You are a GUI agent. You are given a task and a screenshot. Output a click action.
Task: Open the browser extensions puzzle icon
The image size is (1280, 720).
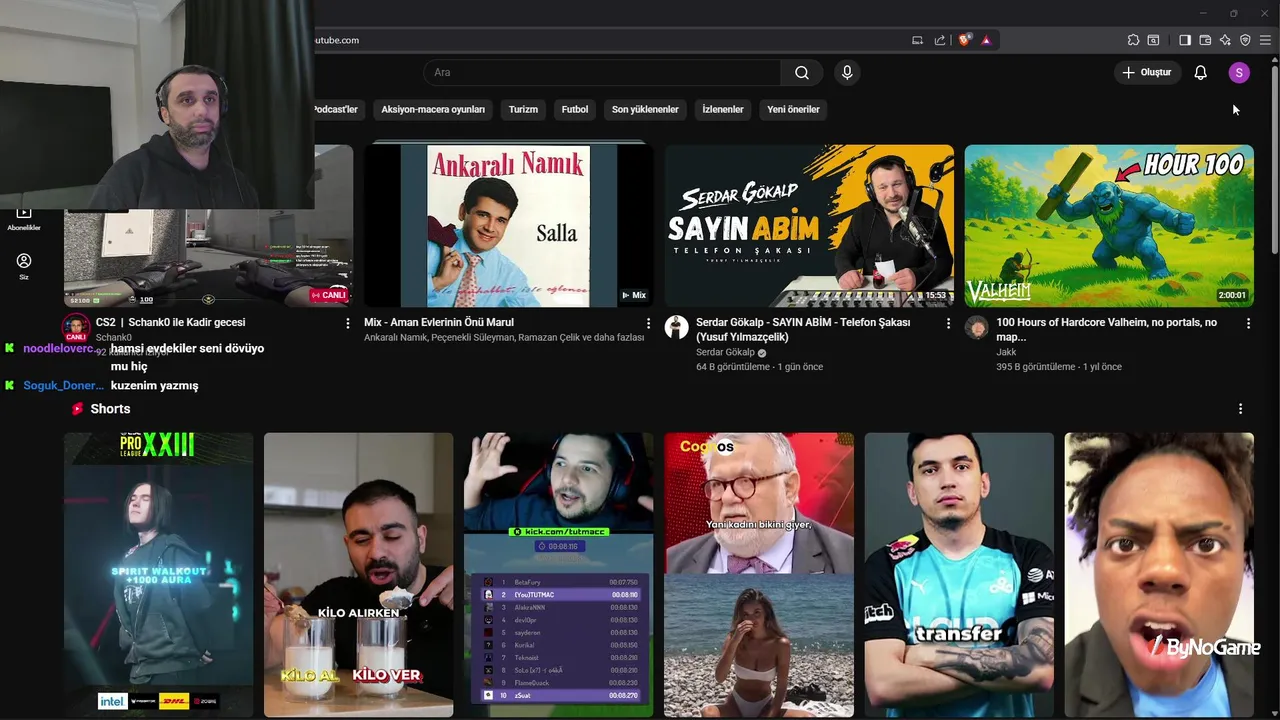[x=1133, y=40]
